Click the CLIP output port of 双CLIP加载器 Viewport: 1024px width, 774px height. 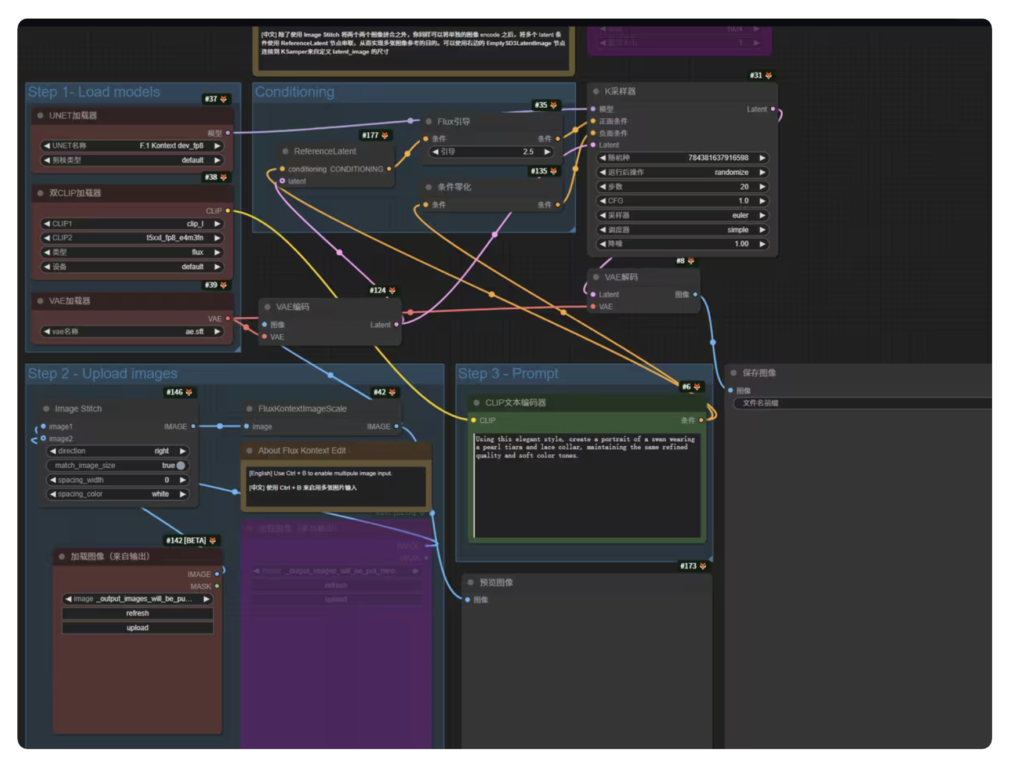227,211
